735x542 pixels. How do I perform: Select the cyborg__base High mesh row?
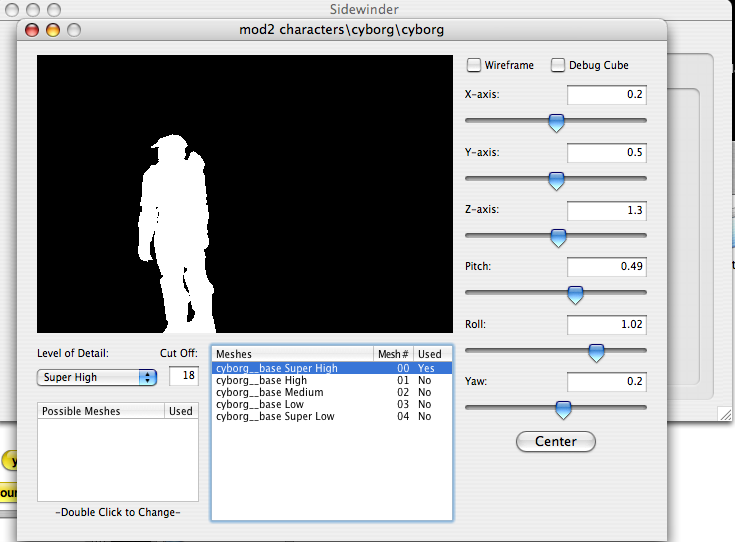(x=332, y=380)
